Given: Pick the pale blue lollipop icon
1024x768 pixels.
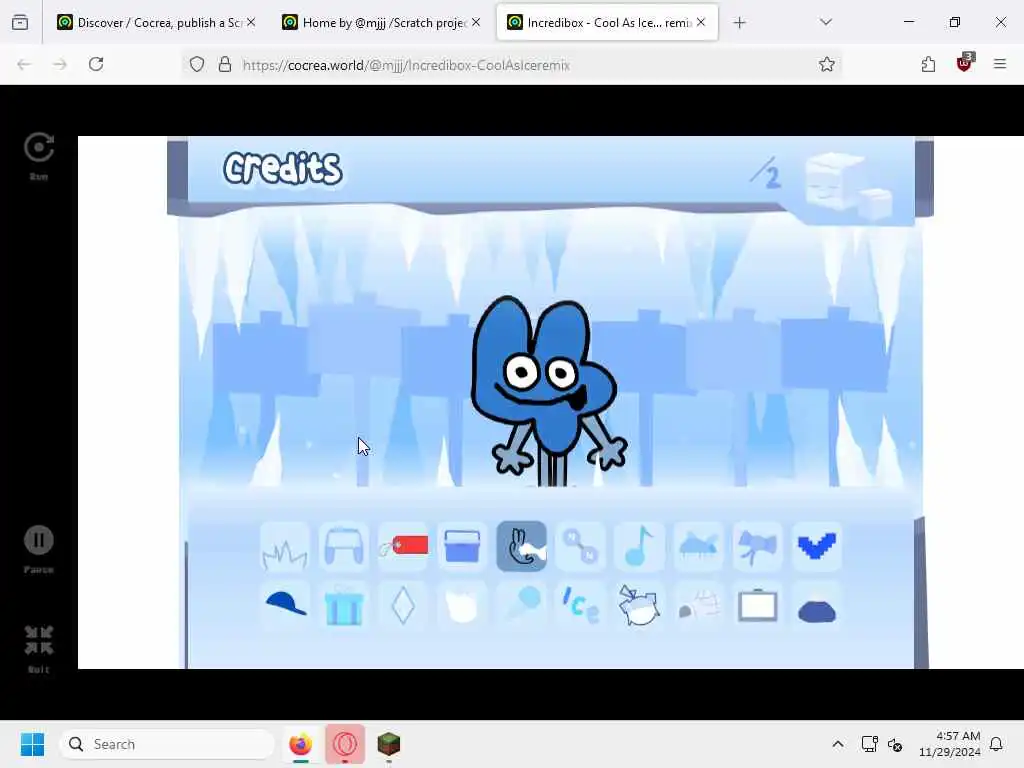Looking at the screenshot, I should [x=521, y=605].
